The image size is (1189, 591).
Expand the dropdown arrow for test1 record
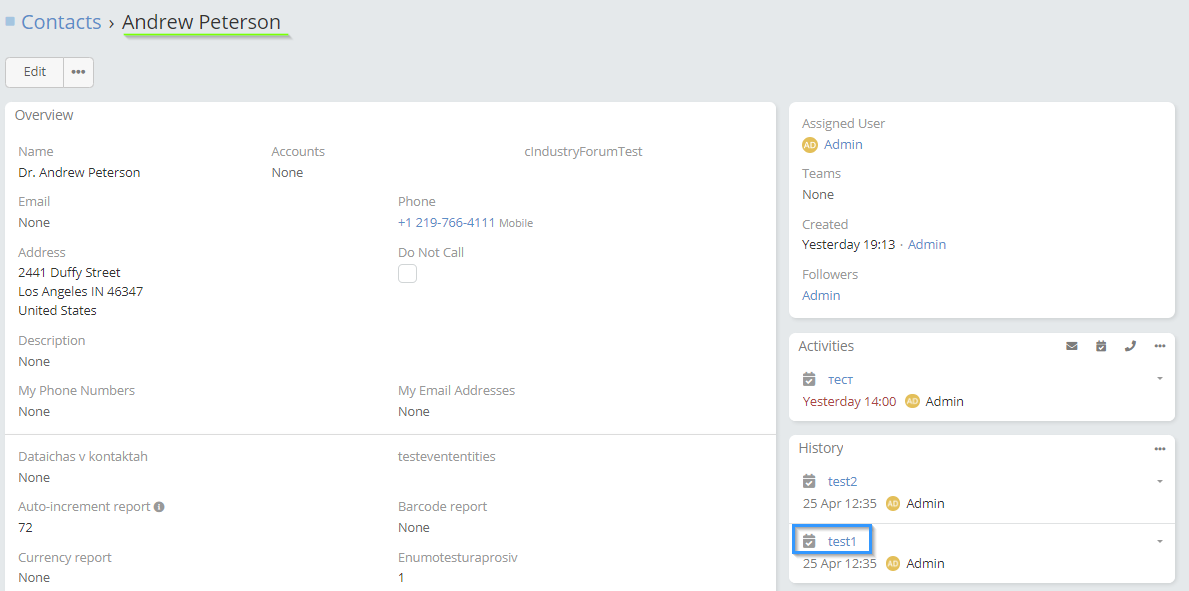(1159, 542)
